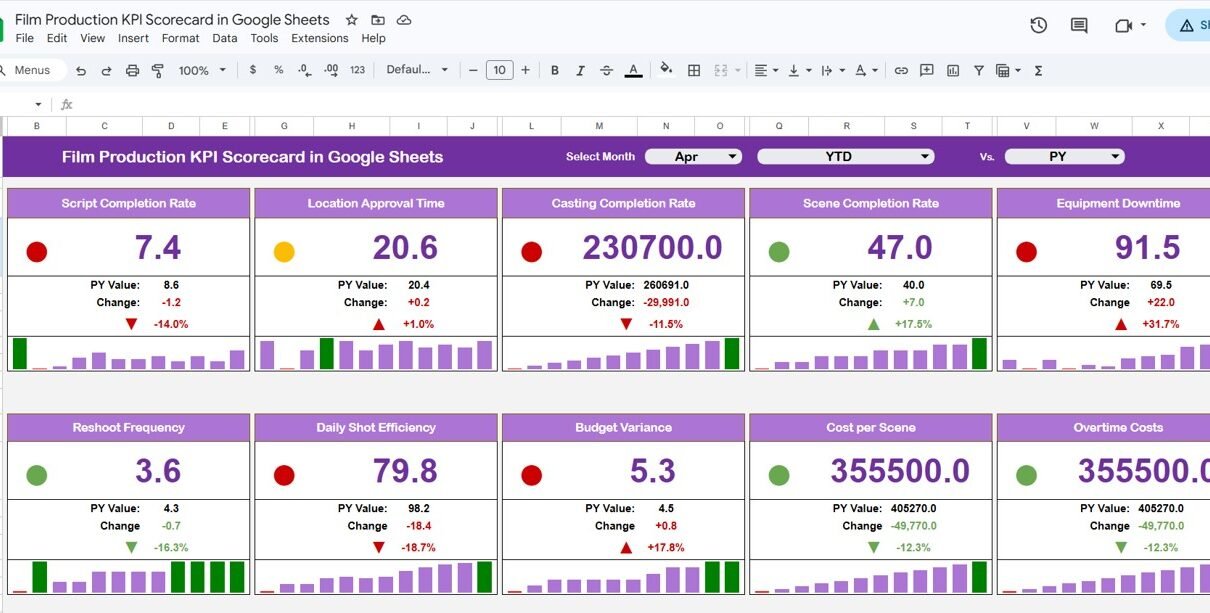Open the YTD dropdown selector
Viewport: 1210px width, 613px height.
845,157
